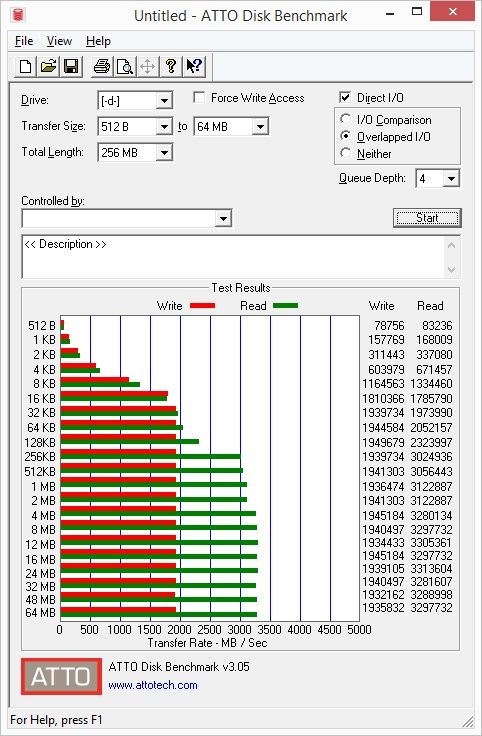Enable Force Write Access checkbox
This screenshot has width=482, height=736.
point(199,98)
